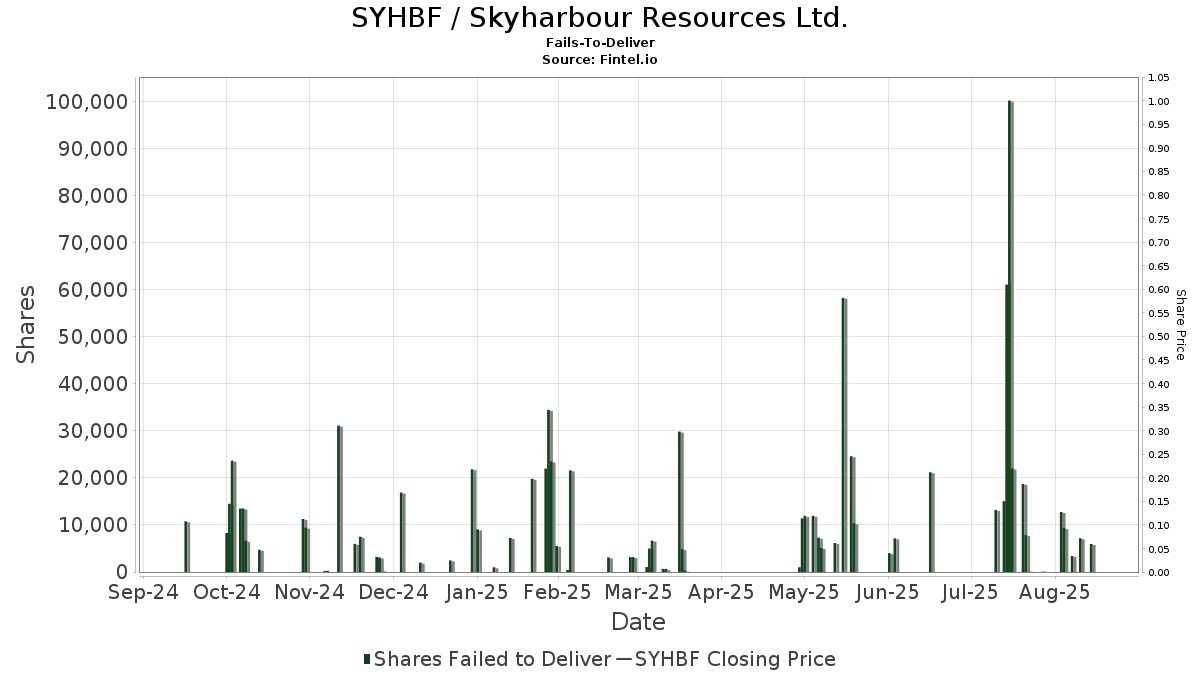Image resolution: width=1200 pixels, height=675 pixels.
Task: Click the green Shares Failed to Deliver legend swatch
Action: pos(367,658)
